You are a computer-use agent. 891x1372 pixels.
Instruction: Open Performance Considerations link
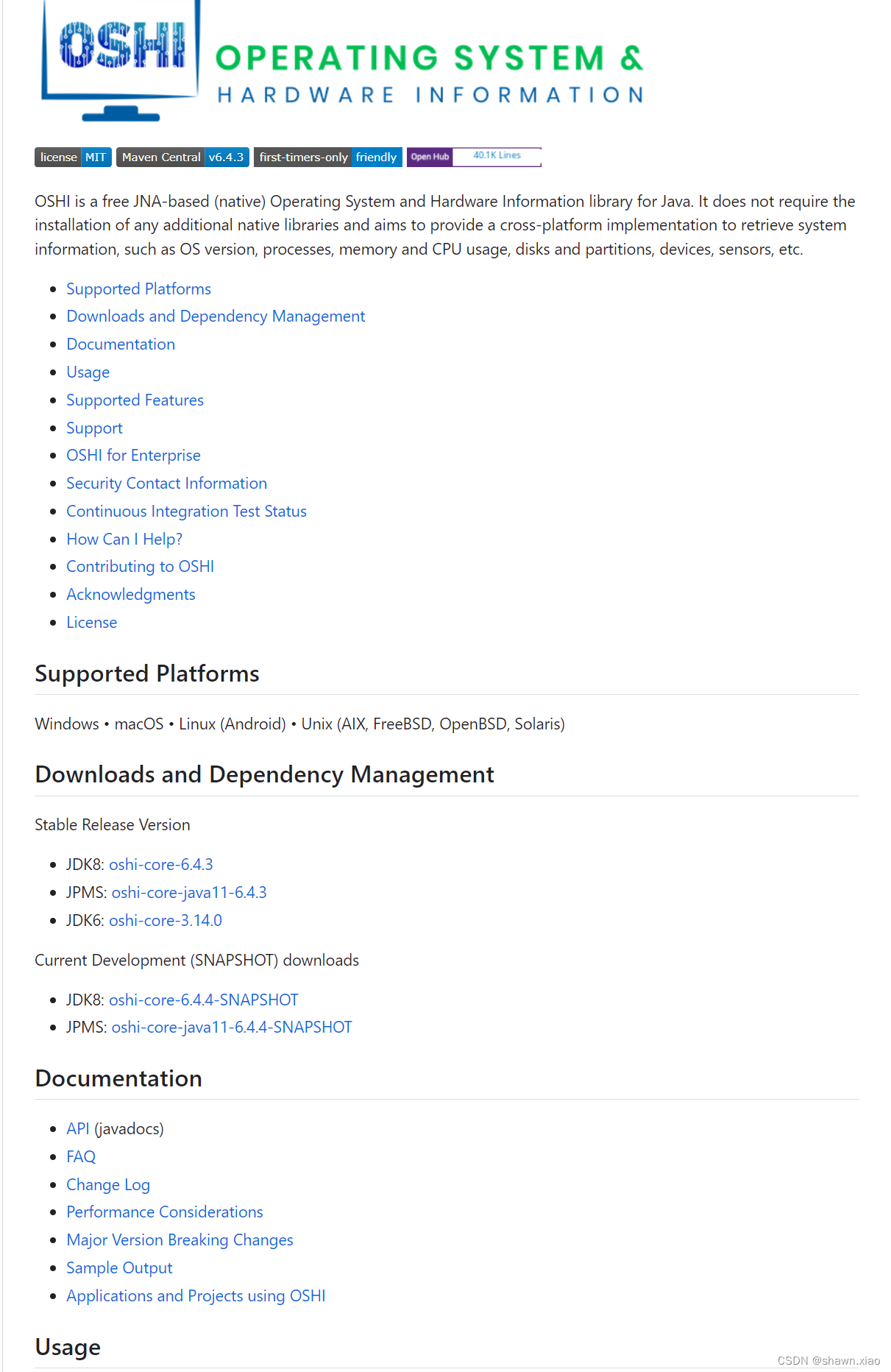tap(165, 1212)
